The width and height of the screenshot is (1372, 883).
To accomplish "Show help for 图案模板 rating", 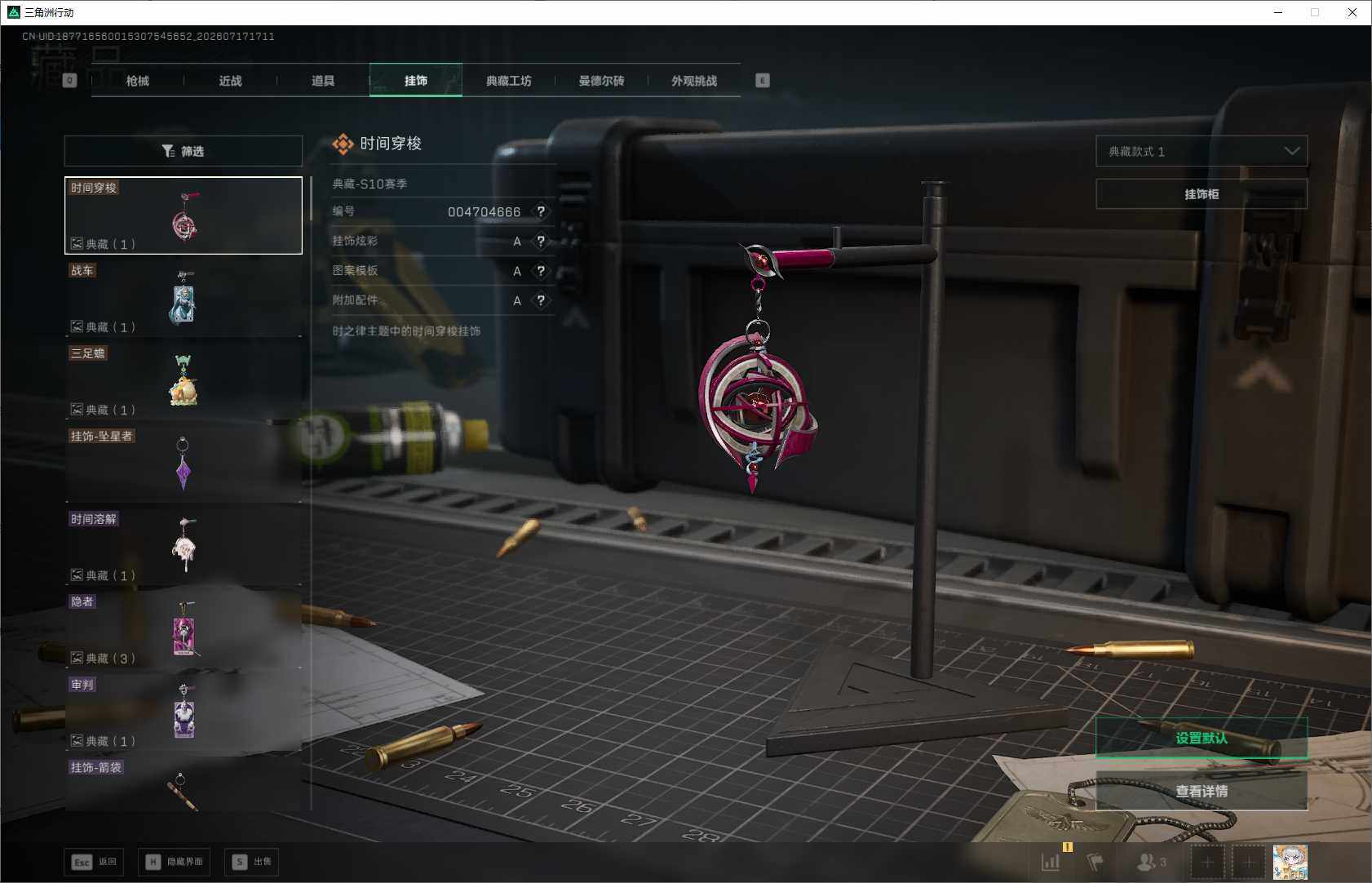I will click(541, 271).
